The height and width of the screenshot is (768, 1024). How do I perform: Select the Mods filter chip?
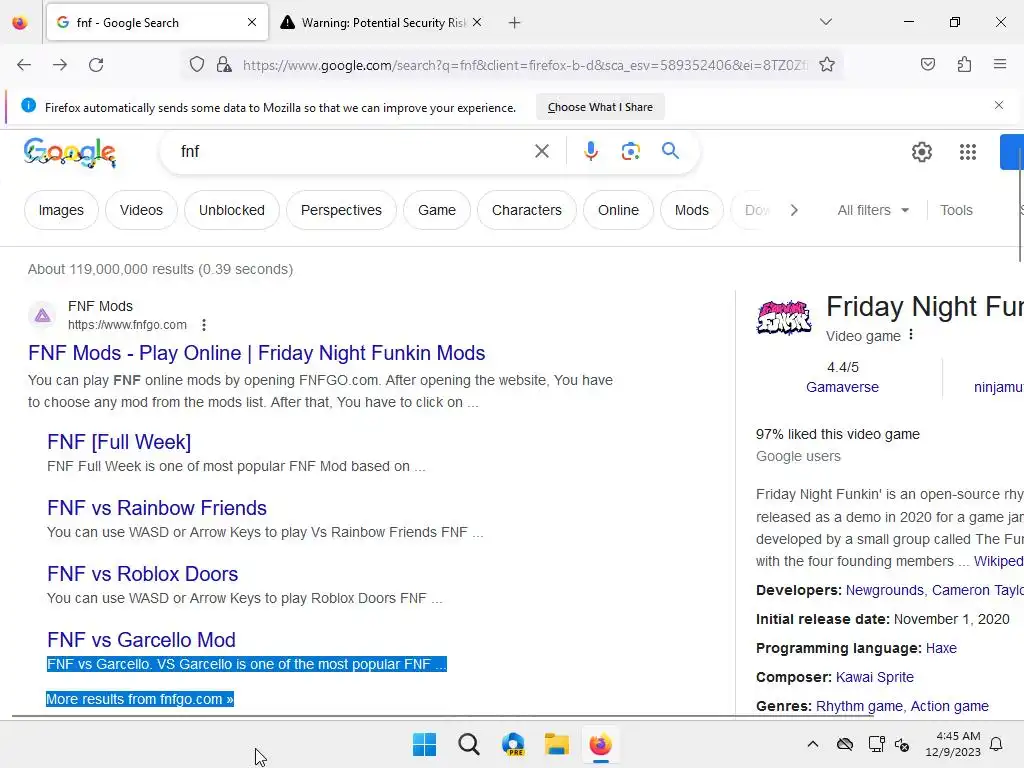tap(692, 210)
